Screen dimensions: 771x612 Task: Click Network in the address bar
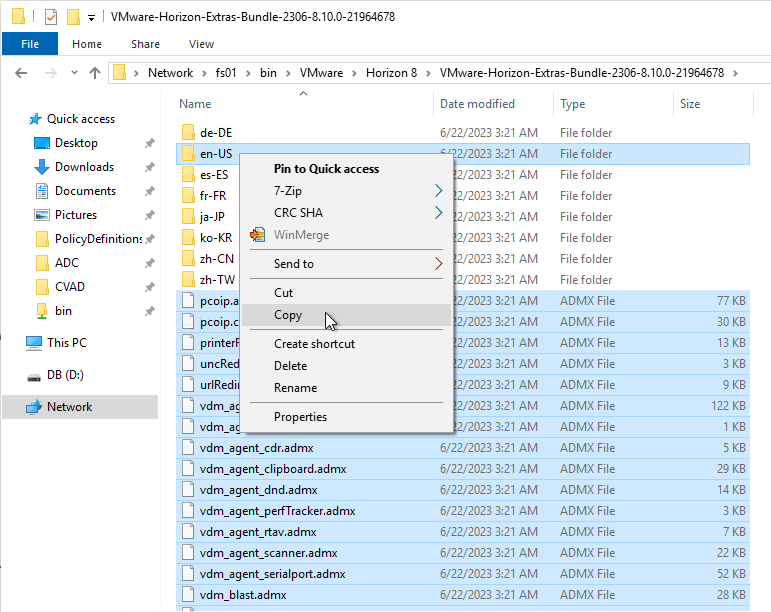pos(170,73)
